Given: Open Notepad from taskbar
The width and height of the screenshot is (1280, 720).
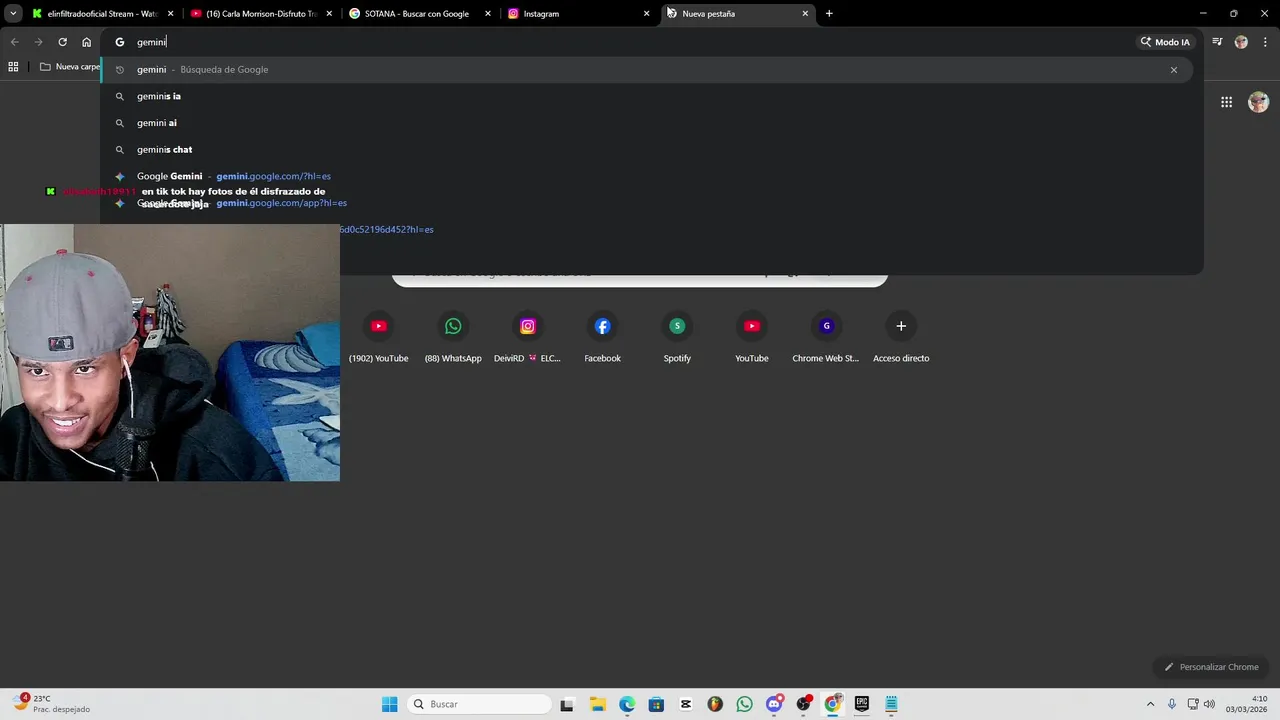Looking at the screenshot, I should tap(891, 704).
